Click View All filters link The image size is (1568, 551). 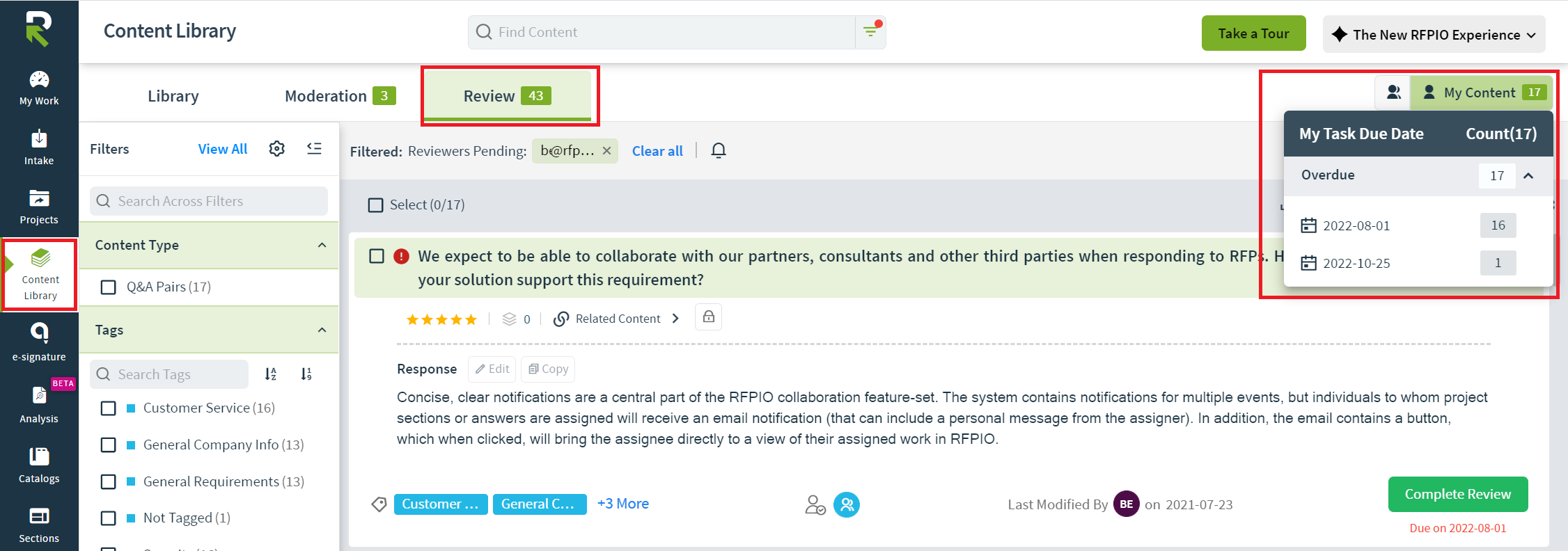(x=223, y=149)
